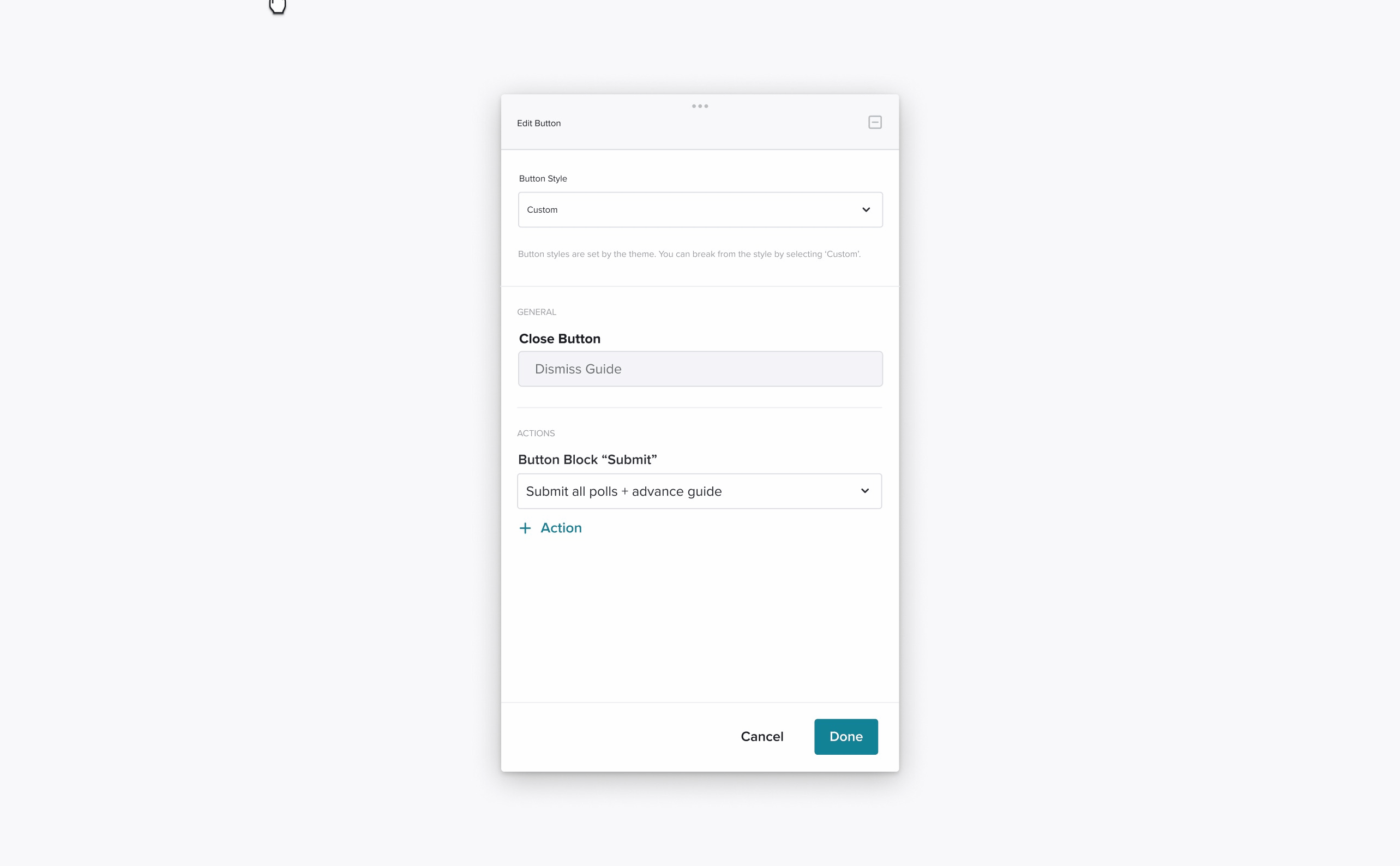
Task: Open the Submit all polls + advance guide dropdown
Action: (x=699, y=491)
